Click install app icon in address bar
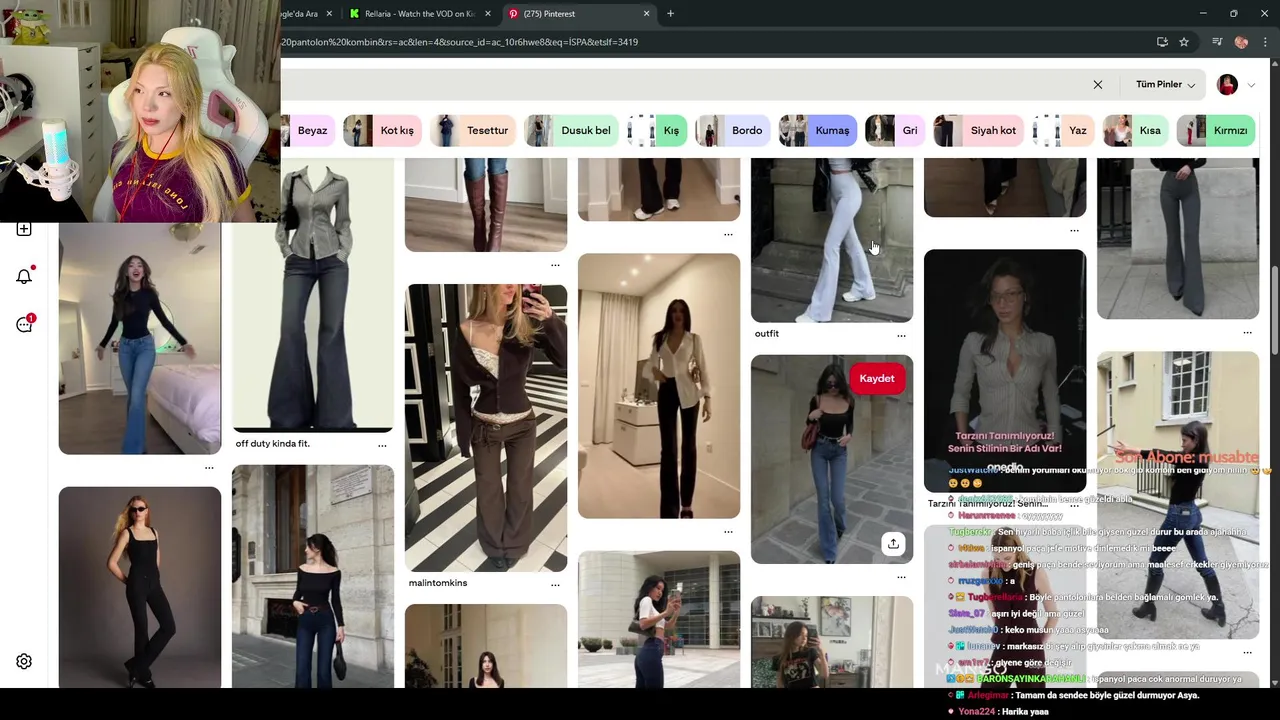This screenshot has height=720, width=1280. (x=1162, y=42)
